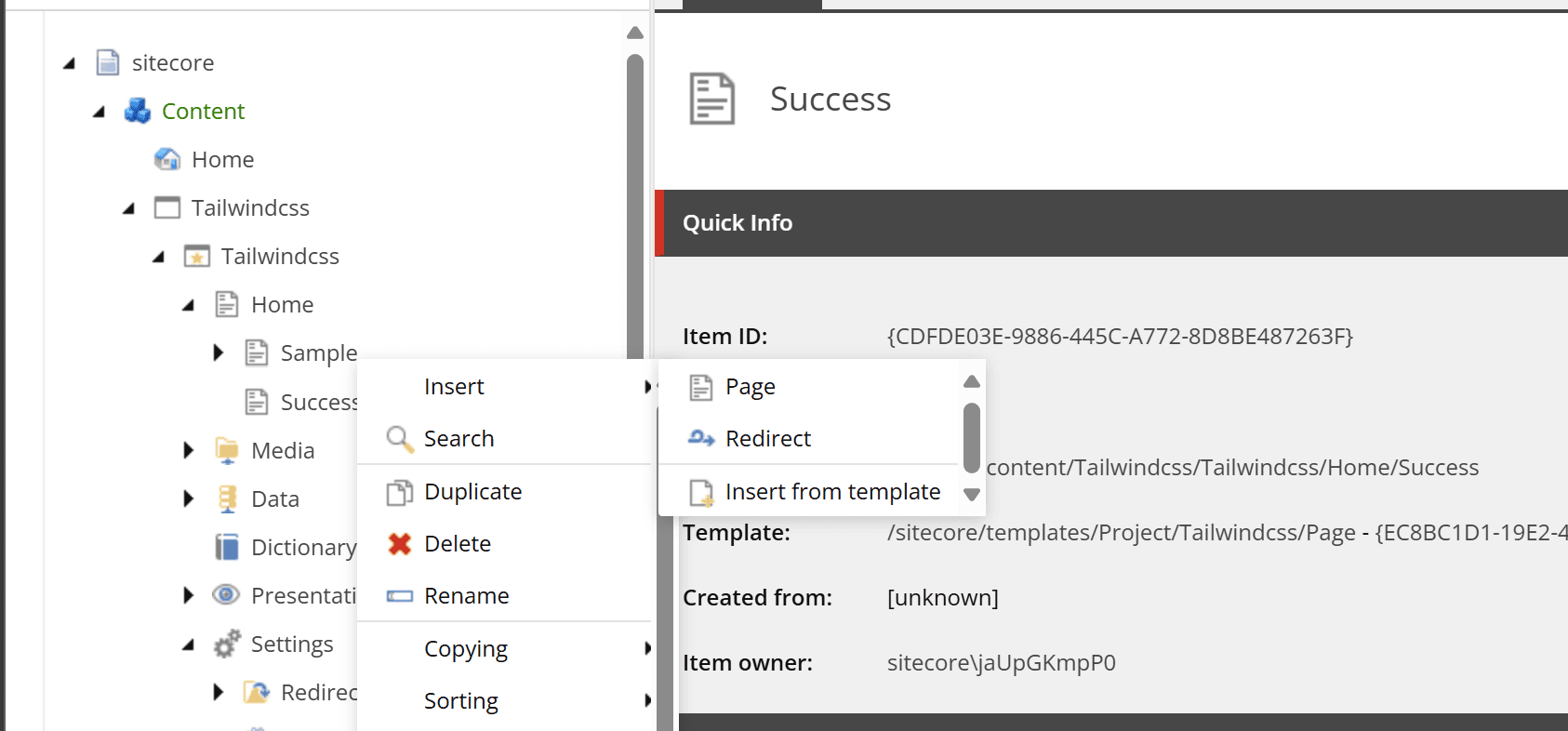Screen dimensions: 1568x731
Task: Click the Data item icon in tree
Action: coord(227,499)
